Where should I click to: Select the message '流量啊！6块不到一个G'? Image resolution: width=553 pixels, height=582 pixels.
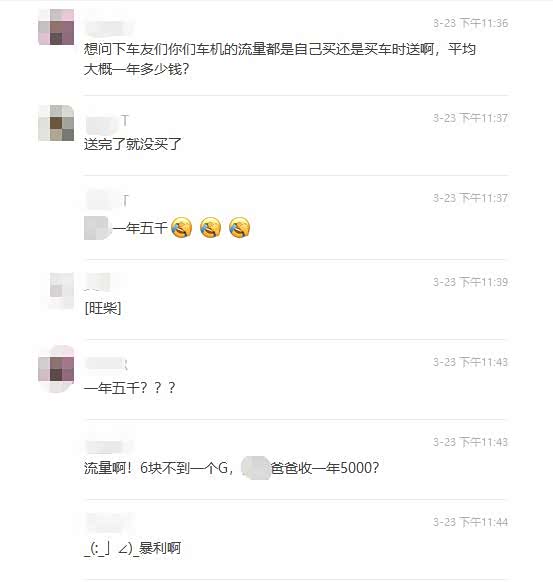[231, 468]
